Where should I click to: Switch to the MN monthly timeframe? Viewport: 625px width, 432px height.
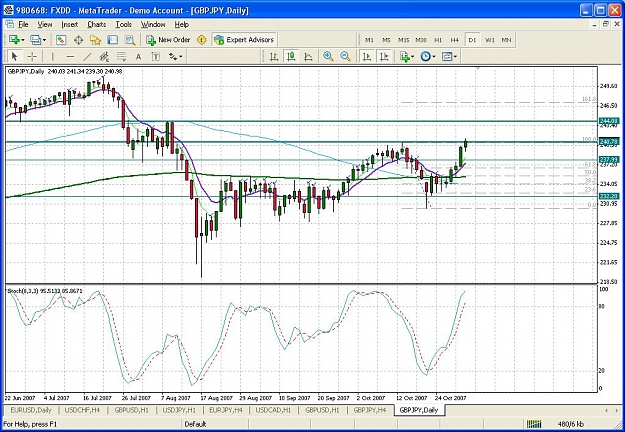tap(506, 40)
